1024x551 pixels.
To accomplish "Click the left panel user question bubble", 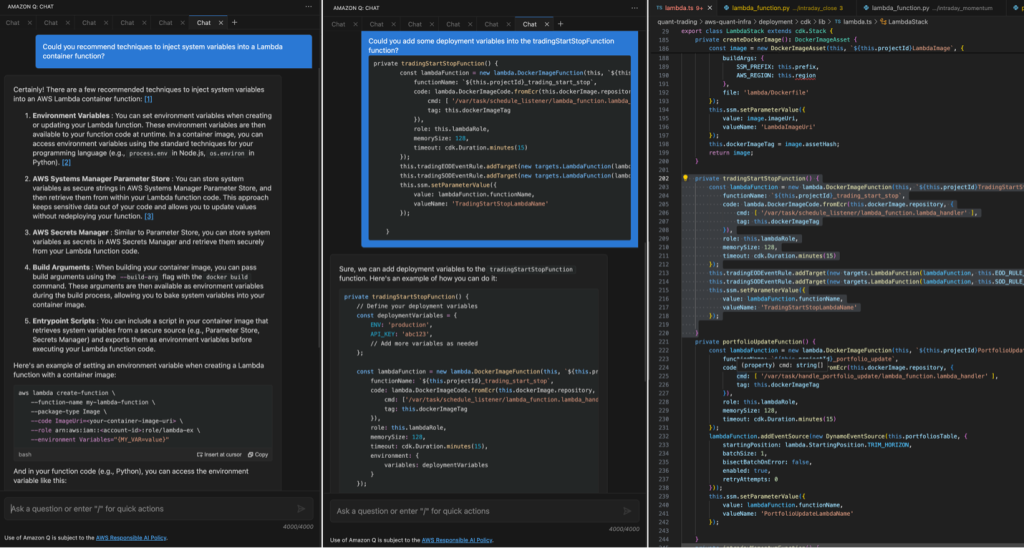I will pyautogui.click(x=174, y=52).
